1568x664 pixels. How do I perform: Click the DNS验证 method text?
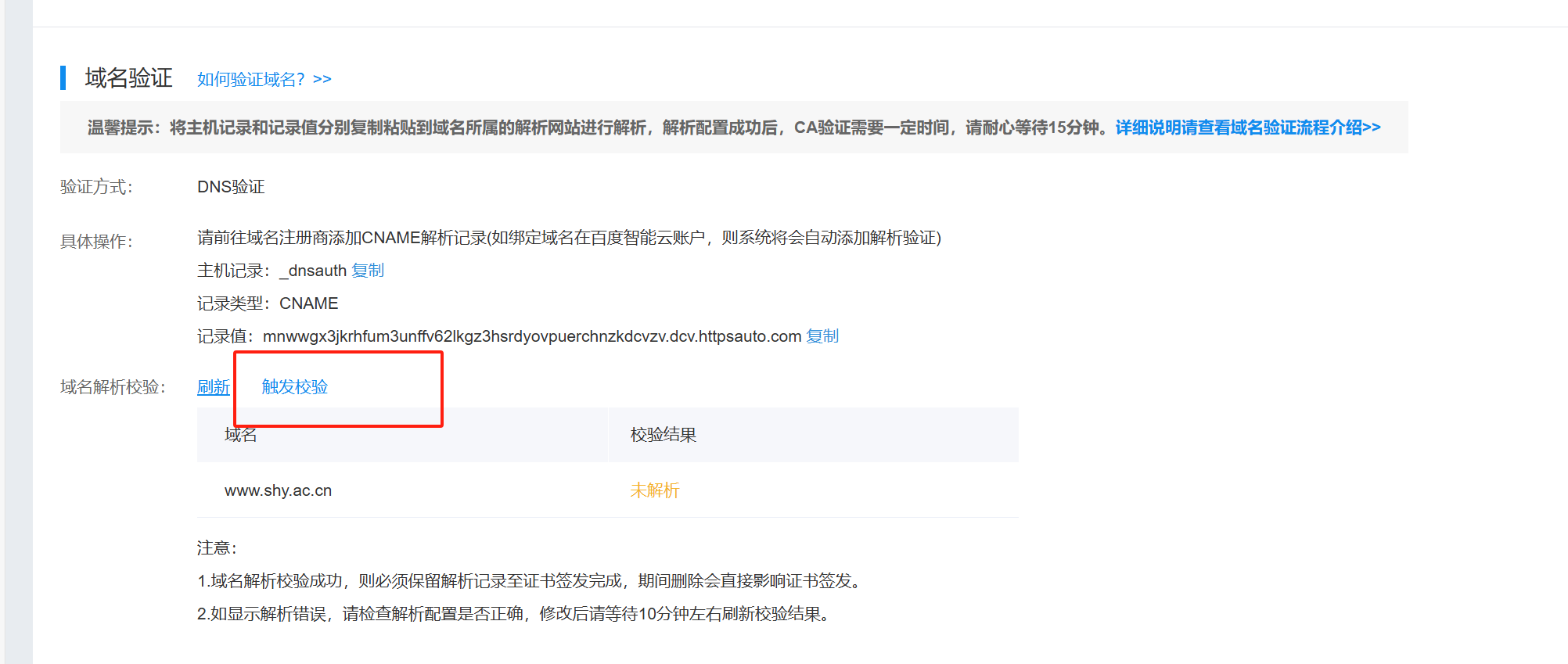pos(231,187)
